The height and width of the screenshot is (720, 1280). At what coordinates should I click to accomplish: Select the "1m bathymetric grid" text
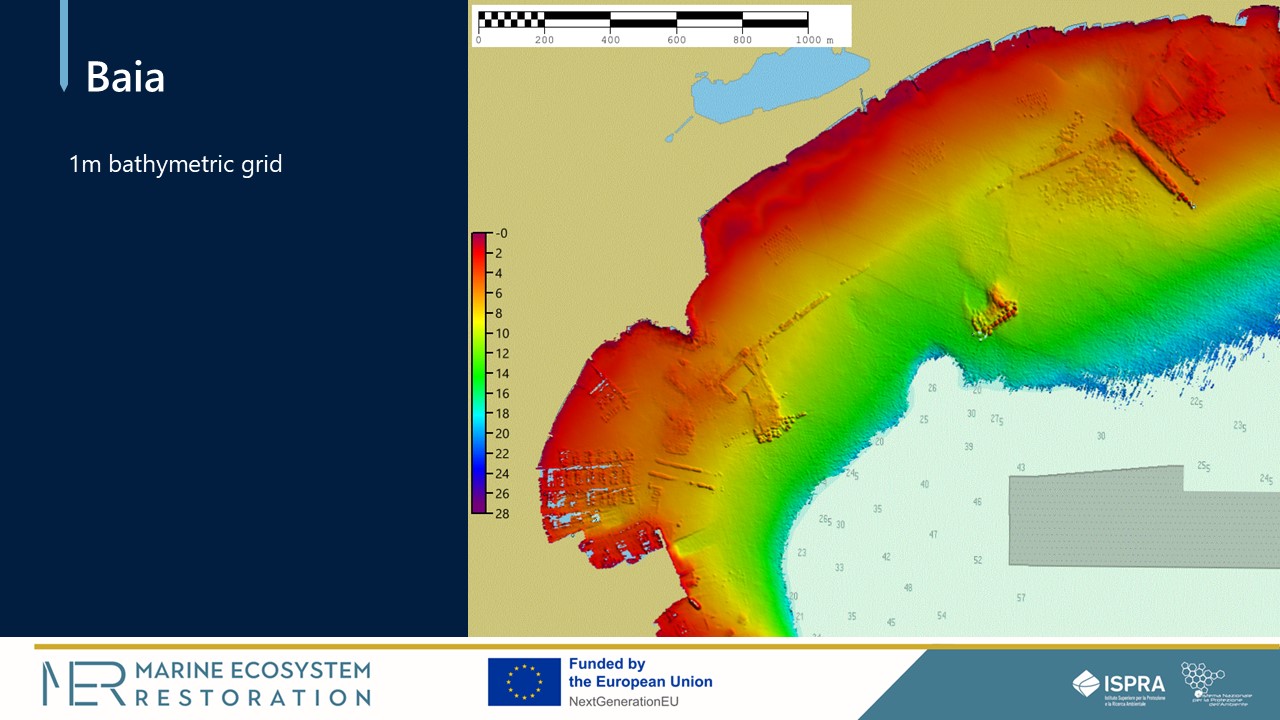point(175,164)
